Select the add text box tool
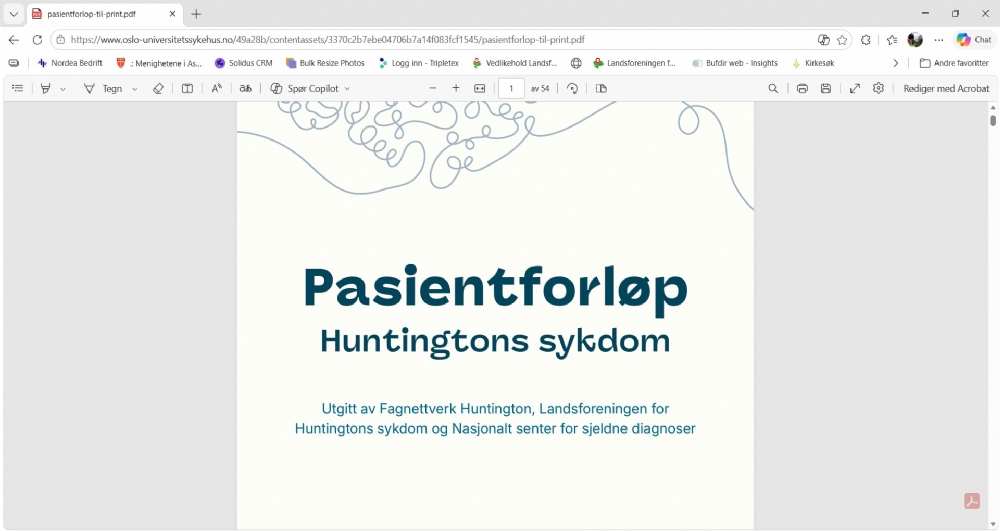Screen dimensions: 1000x531 pos(188,89)
